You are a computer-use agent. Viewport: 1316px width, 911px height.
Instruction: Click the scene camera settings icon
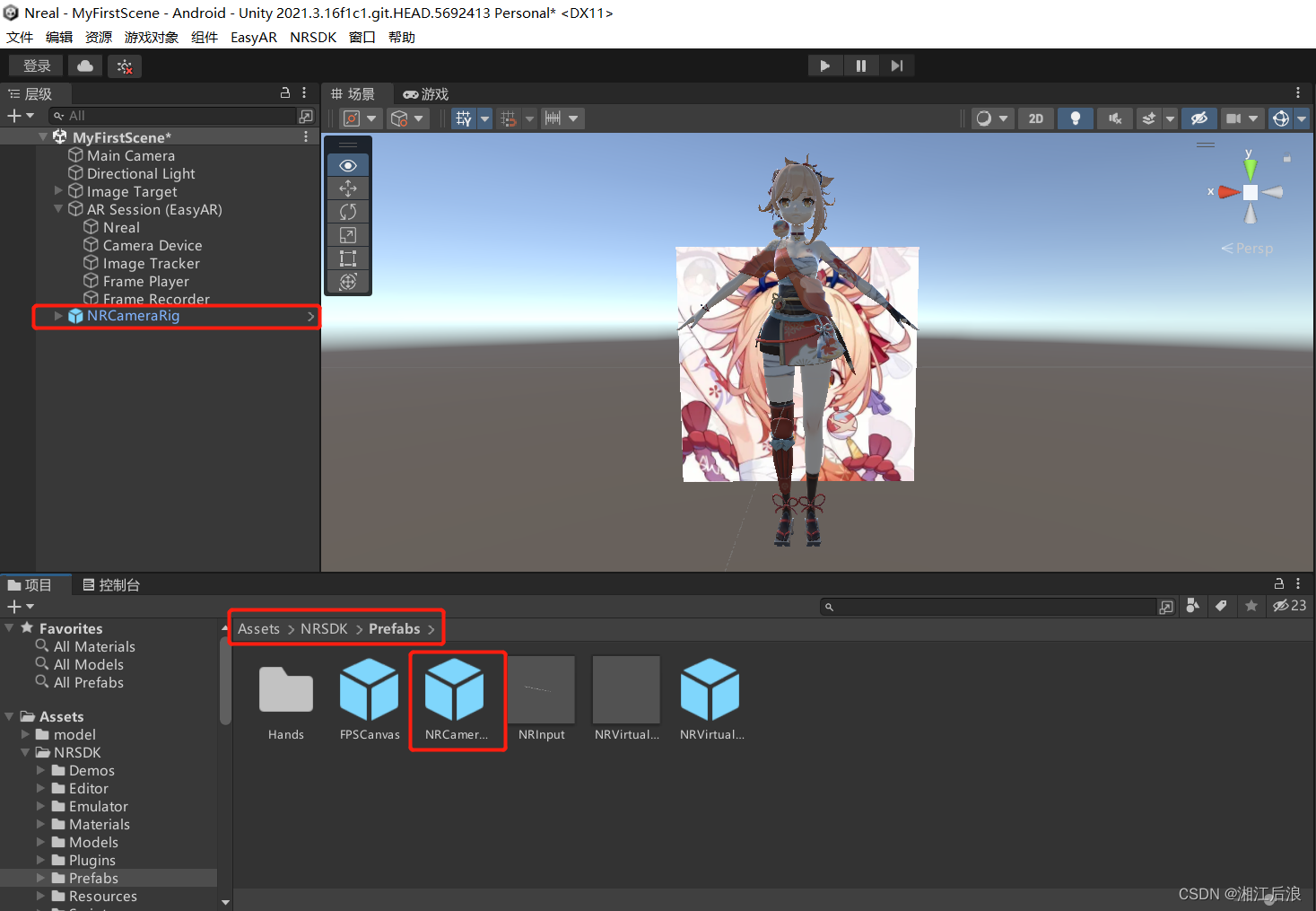pyautogui.click(x=1233, y=118)
